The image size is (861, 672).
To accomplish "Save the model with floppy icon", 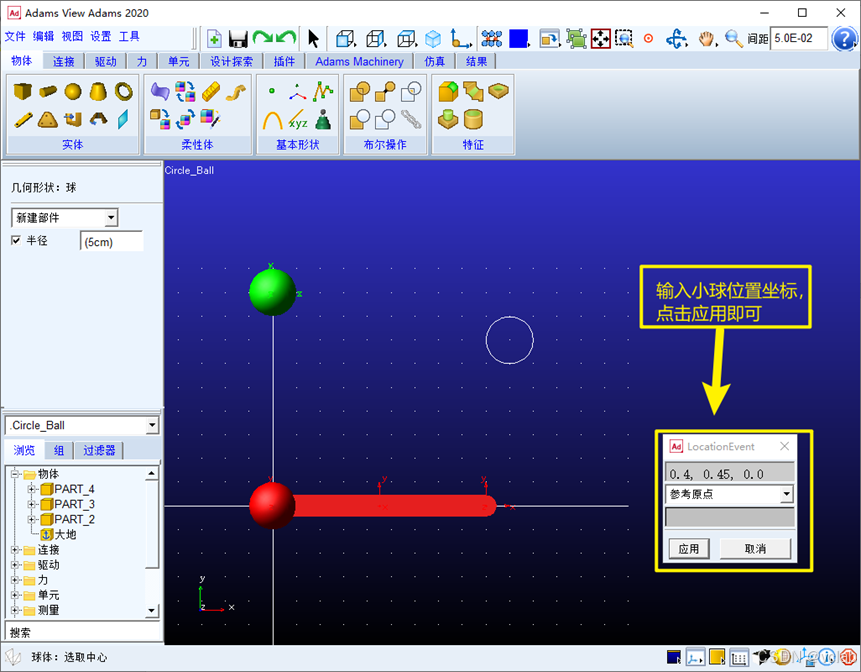I will point(238,39).
